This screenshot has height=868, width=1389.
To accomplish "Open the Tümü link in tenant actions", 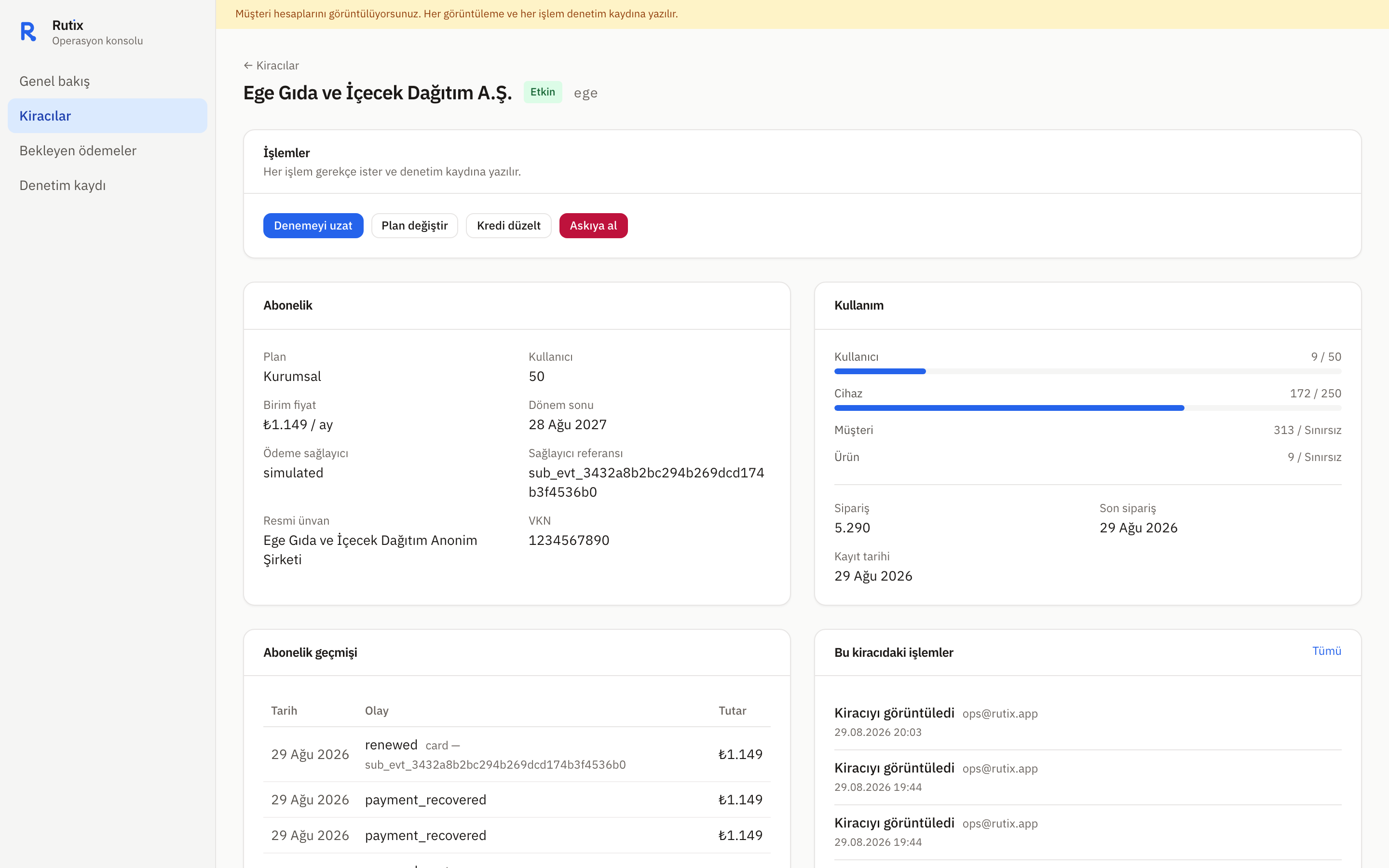I will (x=1326, y=651).
